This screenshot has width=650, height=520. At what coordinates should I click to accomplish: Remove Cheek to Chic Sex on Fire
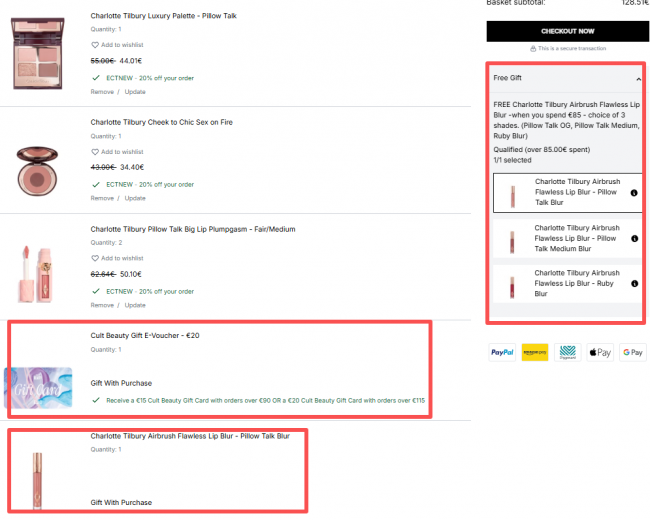(x=102, y=198)
